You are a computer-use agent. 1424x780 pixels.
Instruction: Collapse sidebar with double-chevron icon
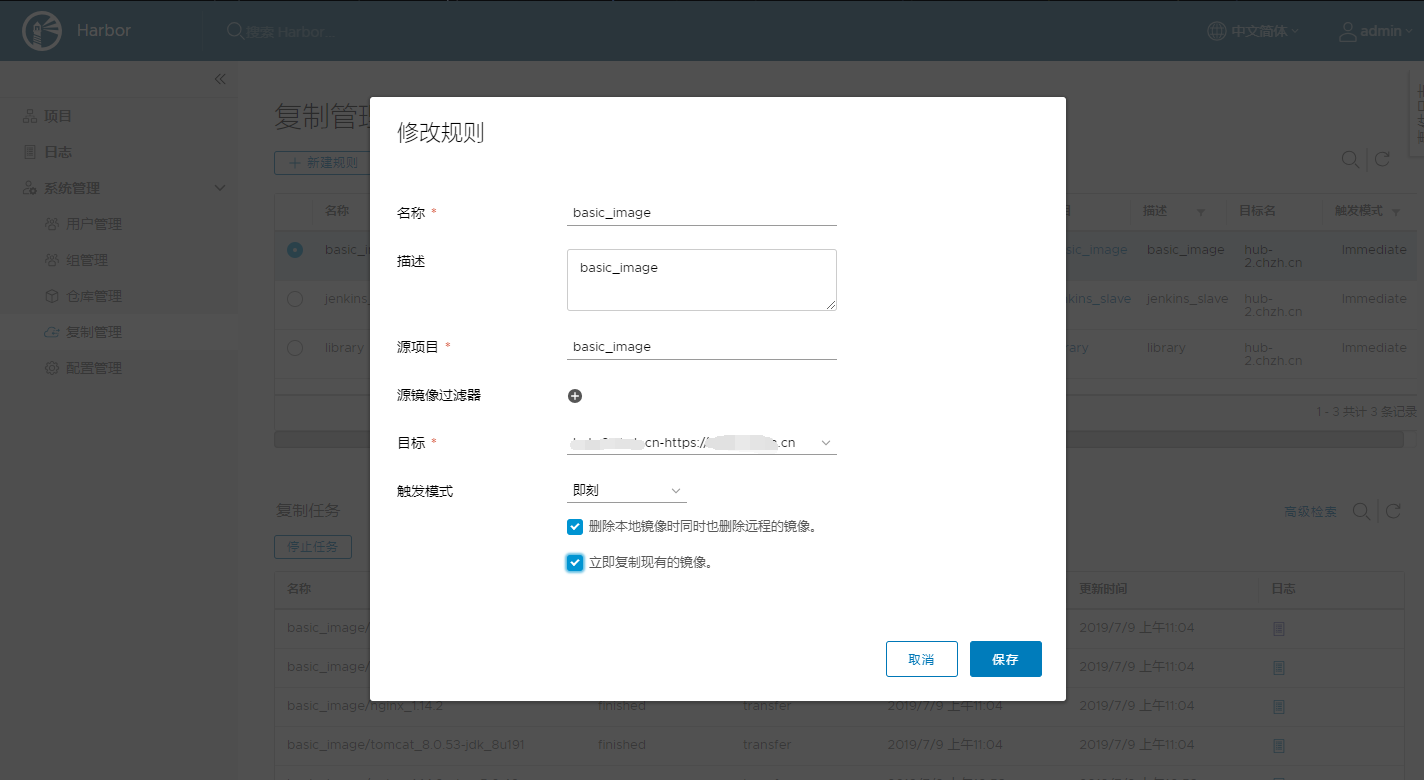(220, 79)
